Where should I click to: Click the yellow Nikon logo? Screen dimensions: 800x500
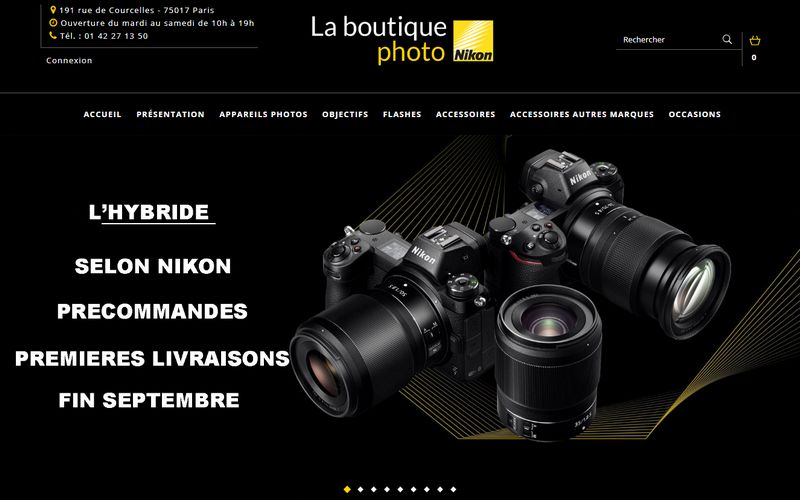473,41
